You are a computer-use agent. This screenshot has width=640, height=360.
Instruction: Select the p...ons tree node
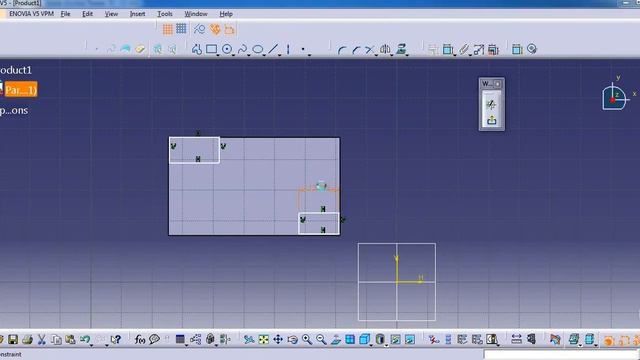[x=14, y=111]
